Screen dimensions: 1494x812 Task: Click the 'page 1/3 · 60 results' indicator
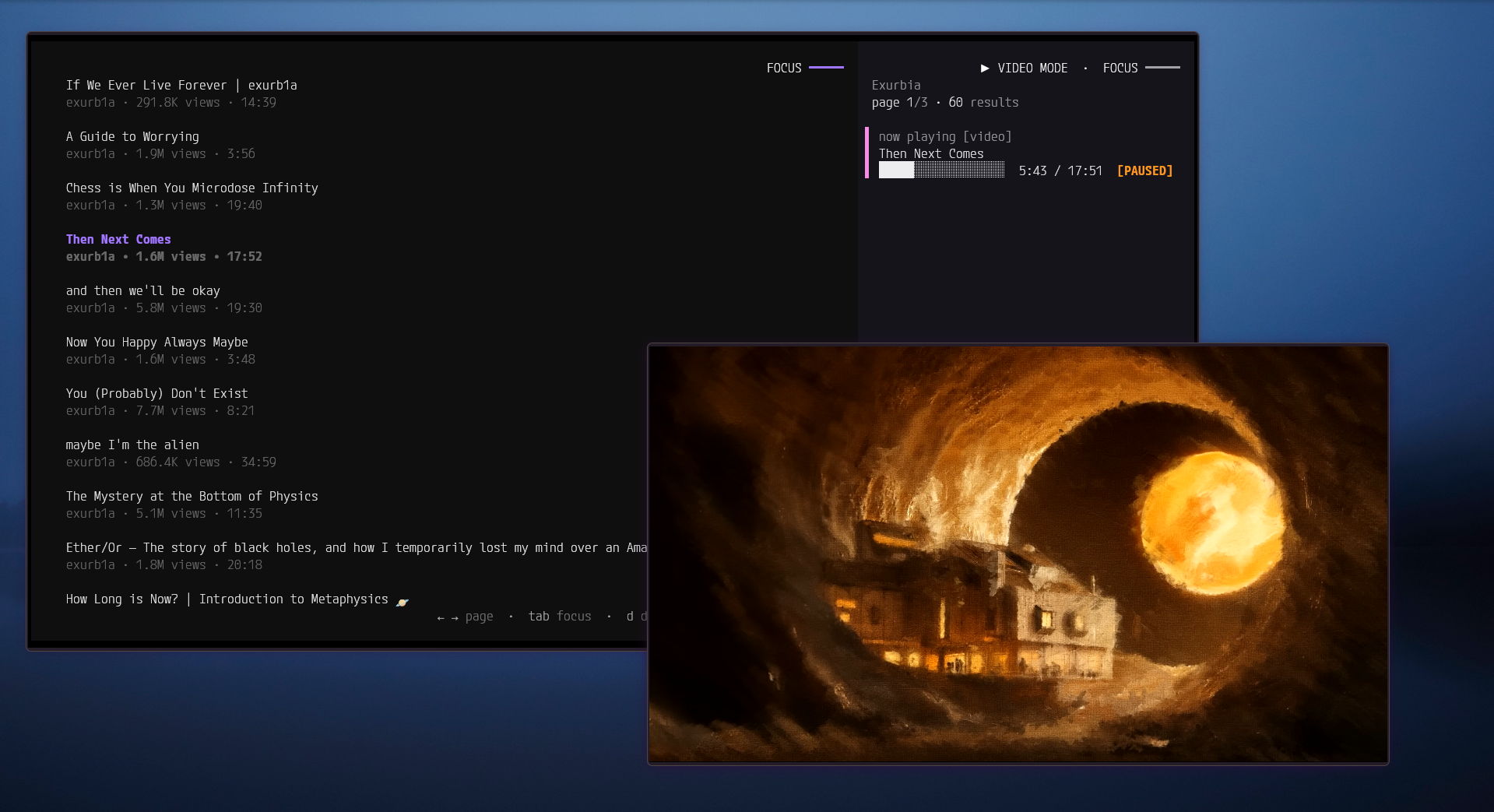tap(945, 103)
